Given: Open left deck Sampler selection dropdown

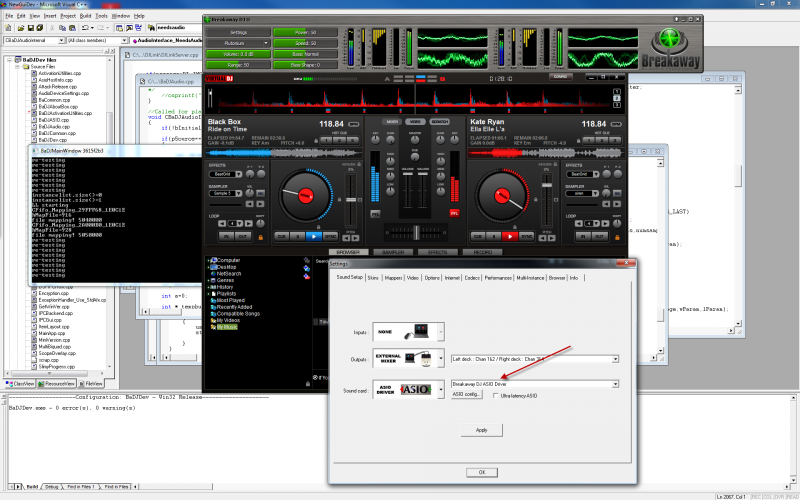Looking at the screenshot, I should pos(238,193).
